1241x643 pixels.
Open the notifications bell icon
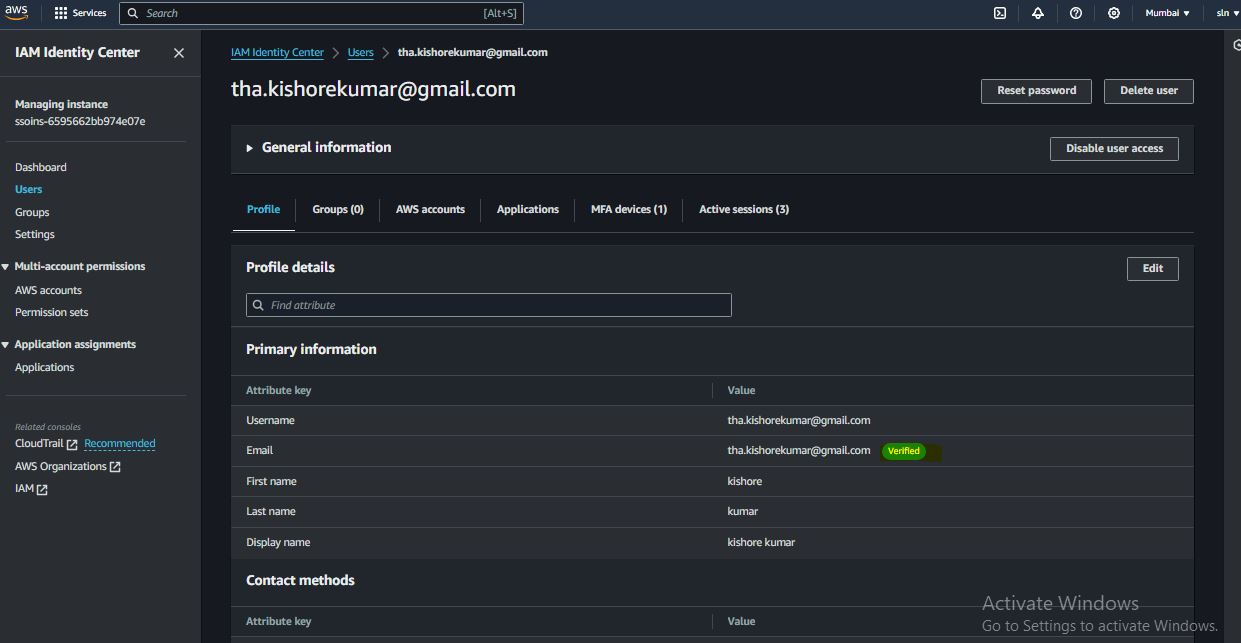[1037, 13]
